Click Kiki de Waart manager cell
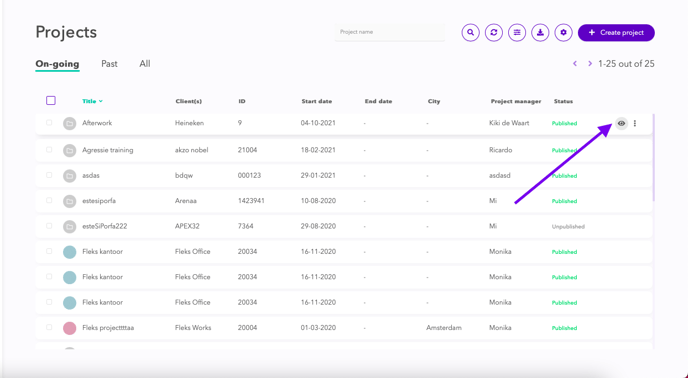The image size is (688, 378). [509, 123]
